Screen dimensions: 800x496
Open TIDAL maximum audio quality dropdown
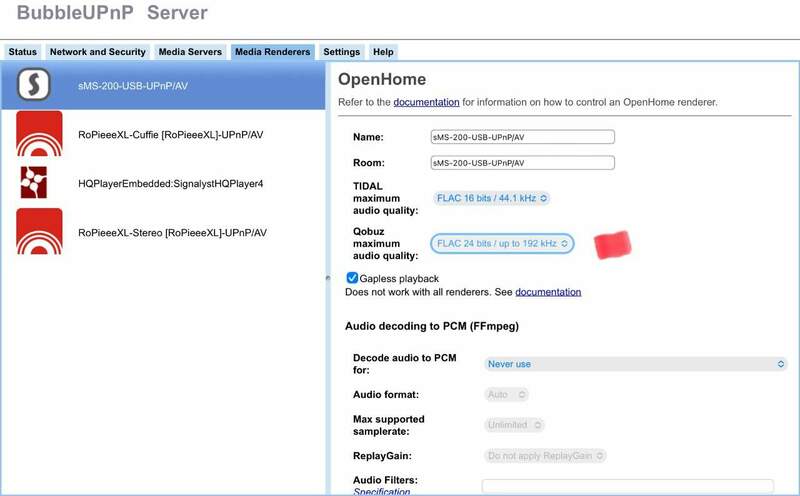492,198
